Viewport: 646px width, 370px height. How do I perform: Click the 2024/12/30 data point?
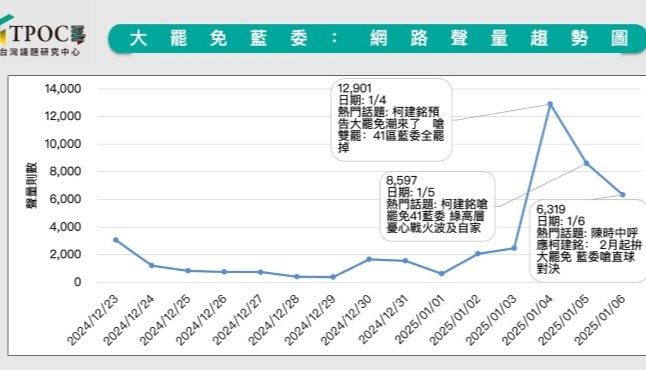[369, 259]
